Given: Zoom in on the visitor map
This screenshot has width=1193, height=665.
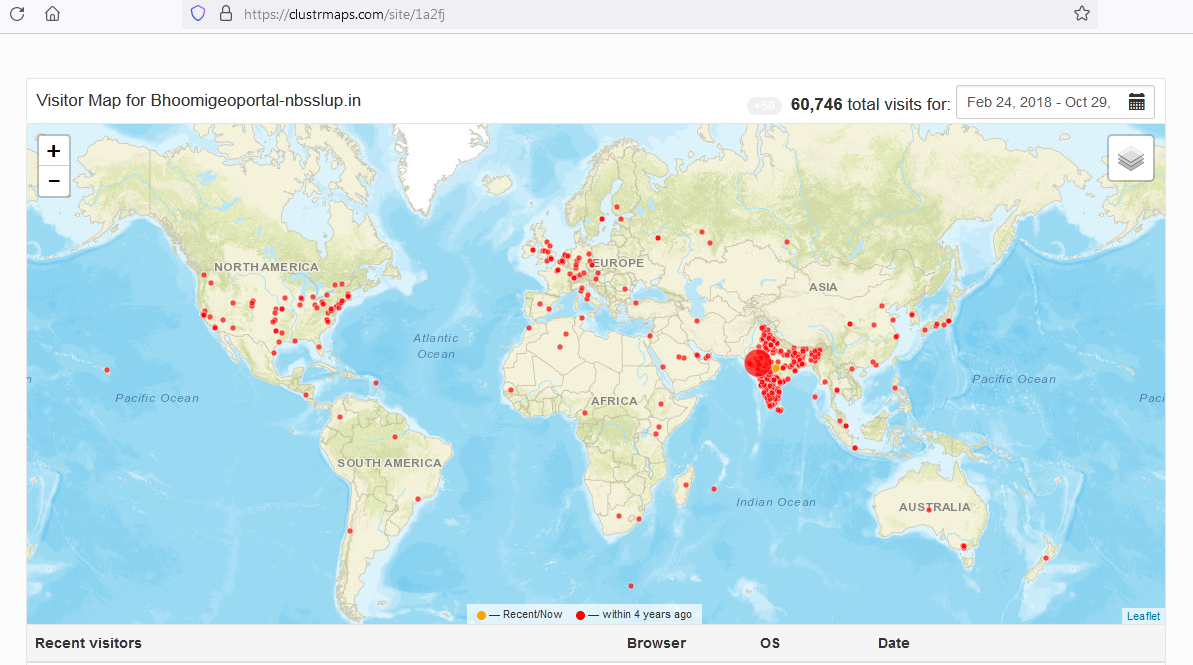Looking at the screenshot, I should tap(54, 151).
